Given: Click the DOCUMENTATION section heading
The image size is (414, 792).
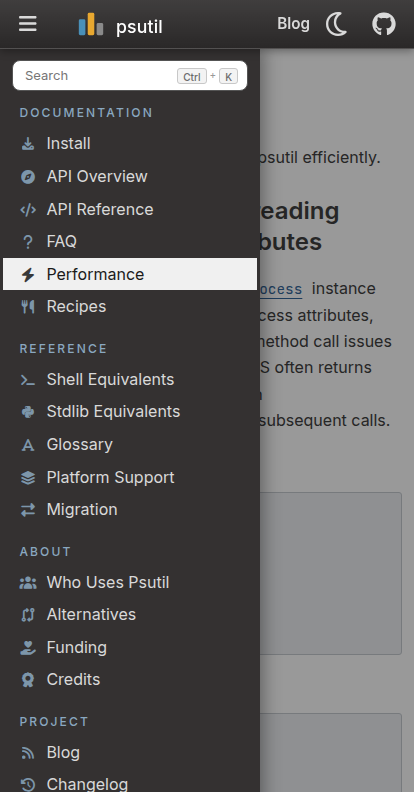Looking at the screenshot, I should pos(86,113).
